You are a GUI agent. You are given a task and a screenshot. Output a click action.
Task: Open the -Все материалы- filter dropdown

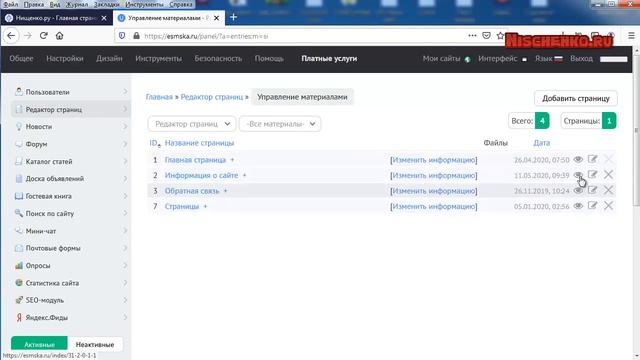tap(280, 124)
